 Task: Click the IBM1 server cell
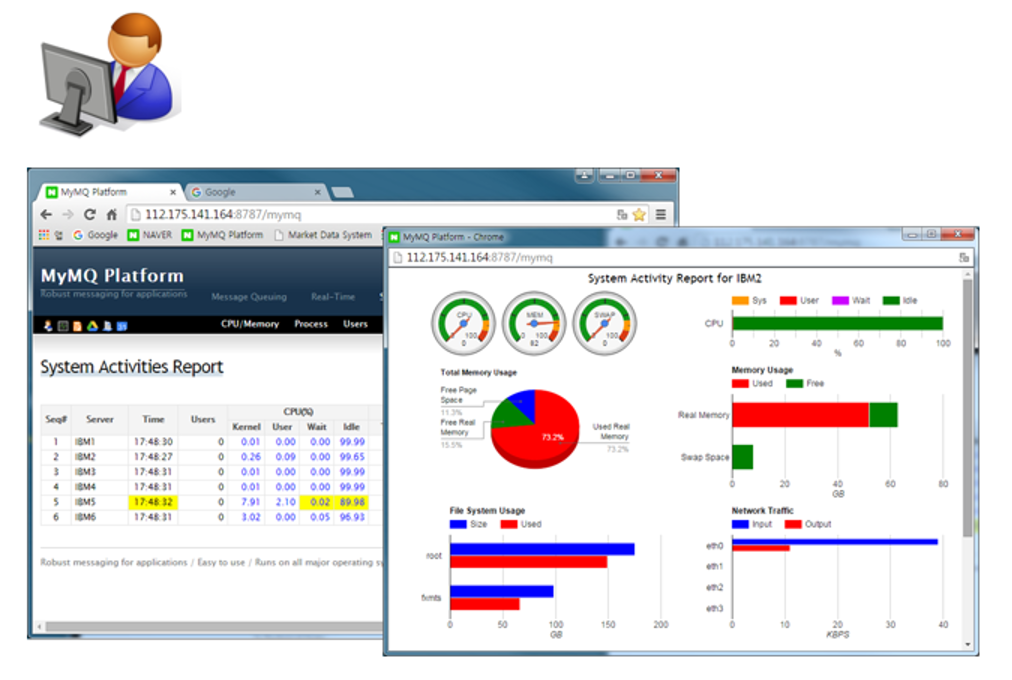99,442
